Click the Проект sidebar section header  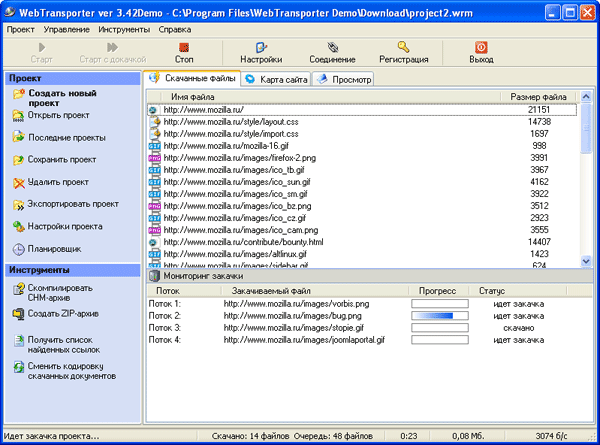click(73, 78)
